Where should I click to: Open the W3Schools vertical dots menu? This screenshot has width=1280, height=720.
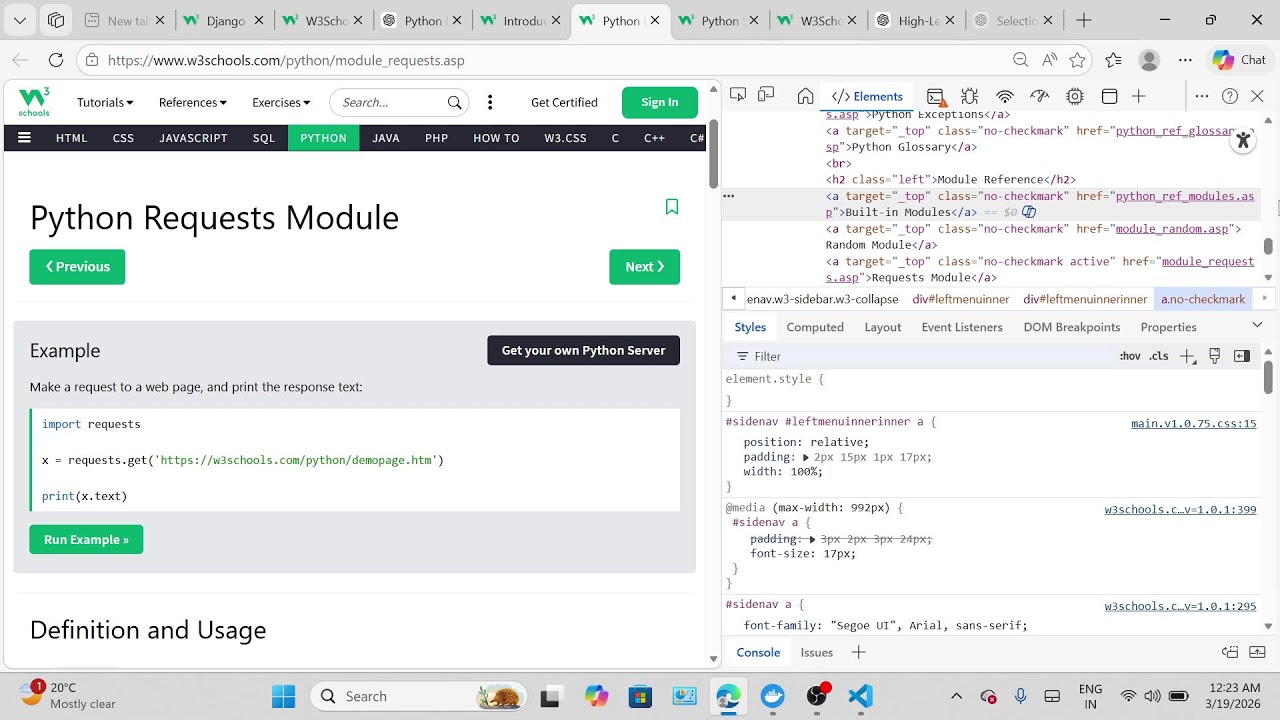pyautogui.click(x=490, y=102)
